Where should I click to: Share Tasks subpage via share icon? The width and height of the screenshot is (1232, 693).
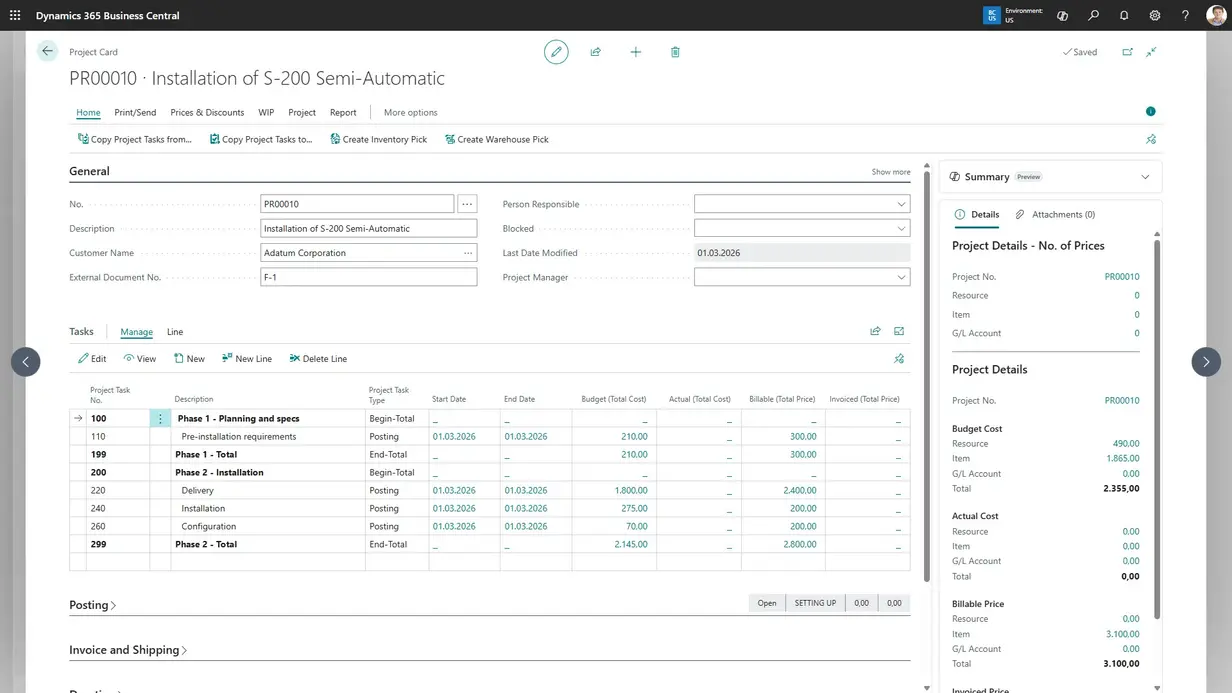click(875, 331)
